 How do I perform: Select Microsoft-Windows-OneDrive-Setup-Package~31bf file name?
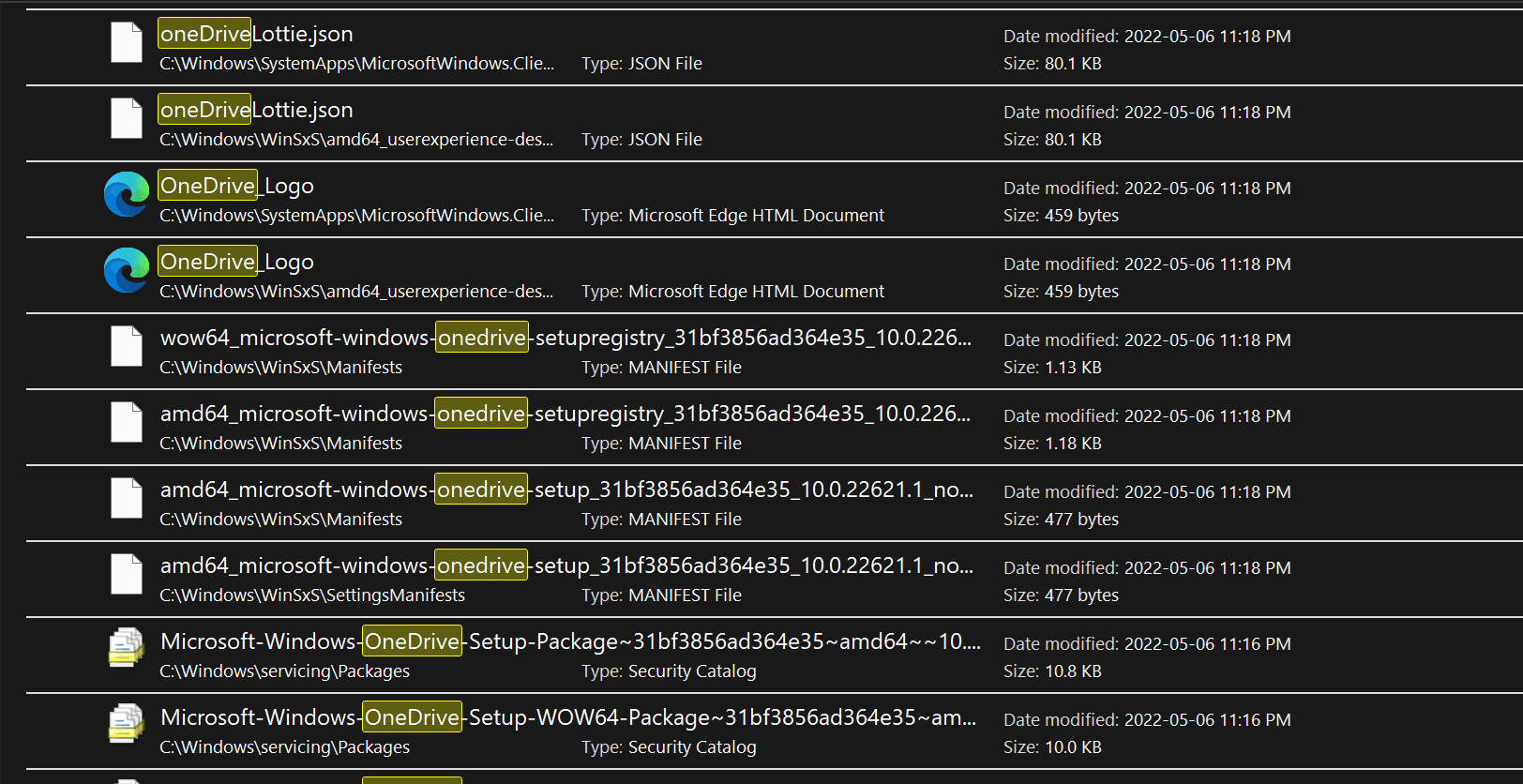[570, 641]
